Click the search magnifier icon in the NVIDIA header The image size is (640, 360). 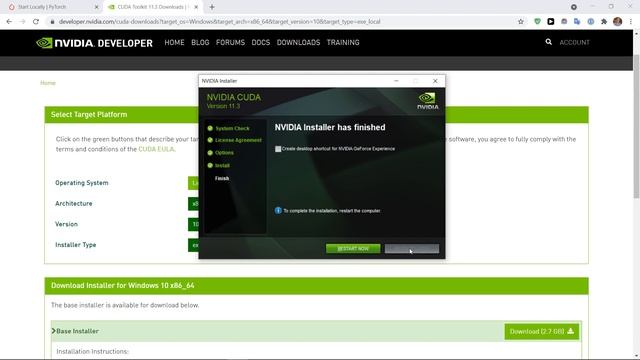tap(549, 42)
